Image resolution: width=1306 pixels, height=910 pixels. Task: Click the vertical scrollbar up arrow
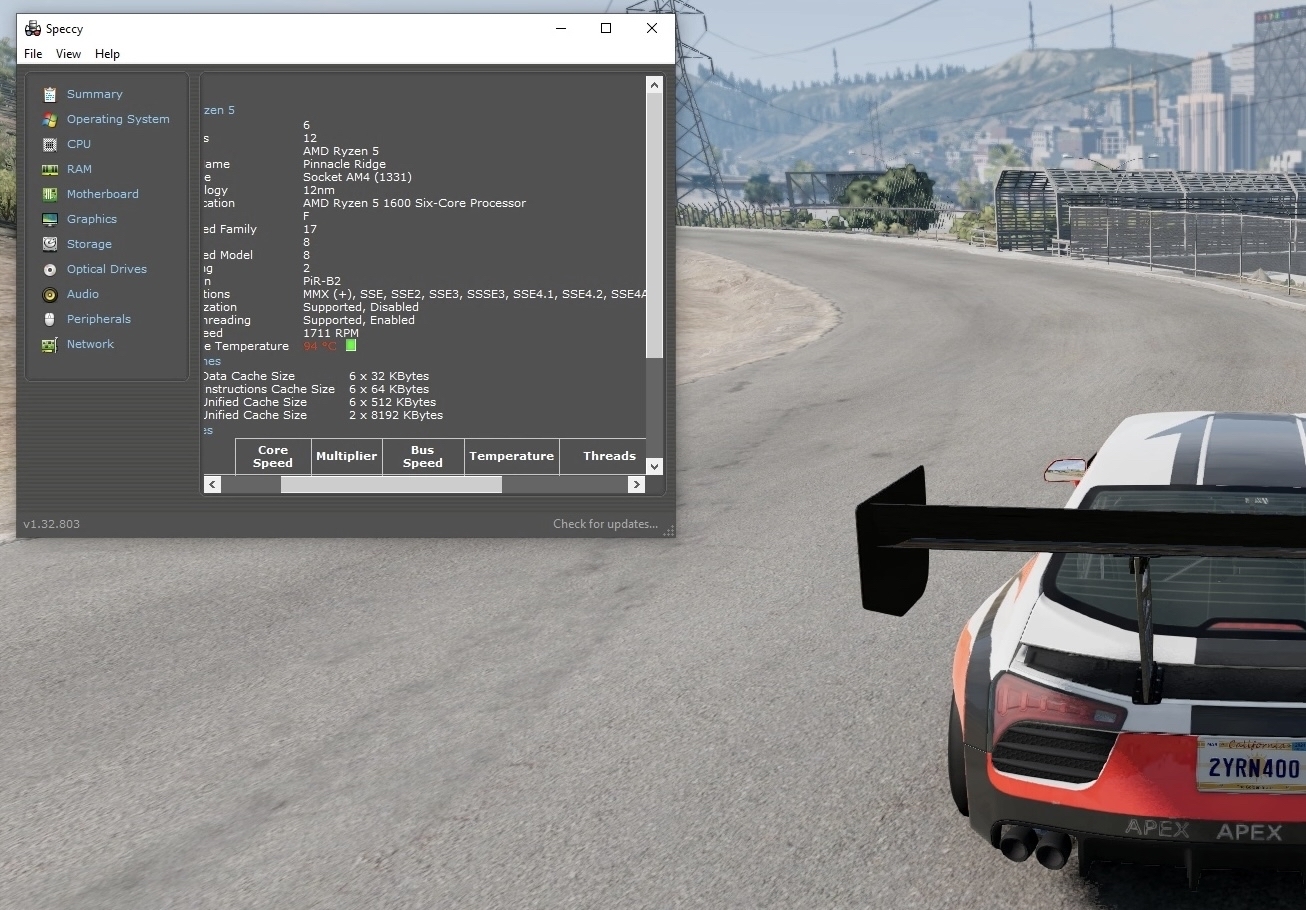(654, 85)
